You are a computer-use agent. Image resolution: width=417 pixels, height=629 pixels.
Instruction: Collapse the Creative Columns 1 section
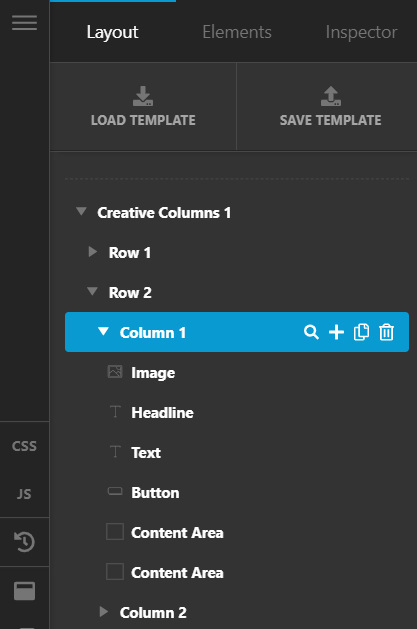pos(81,211)
